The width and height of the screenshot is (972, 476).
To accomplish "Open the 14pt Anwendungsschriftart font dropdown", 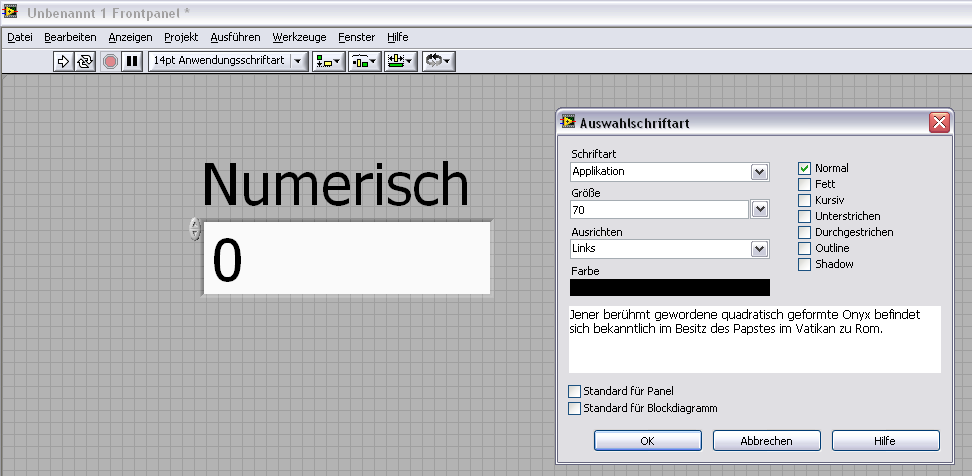I will [228, 61].
